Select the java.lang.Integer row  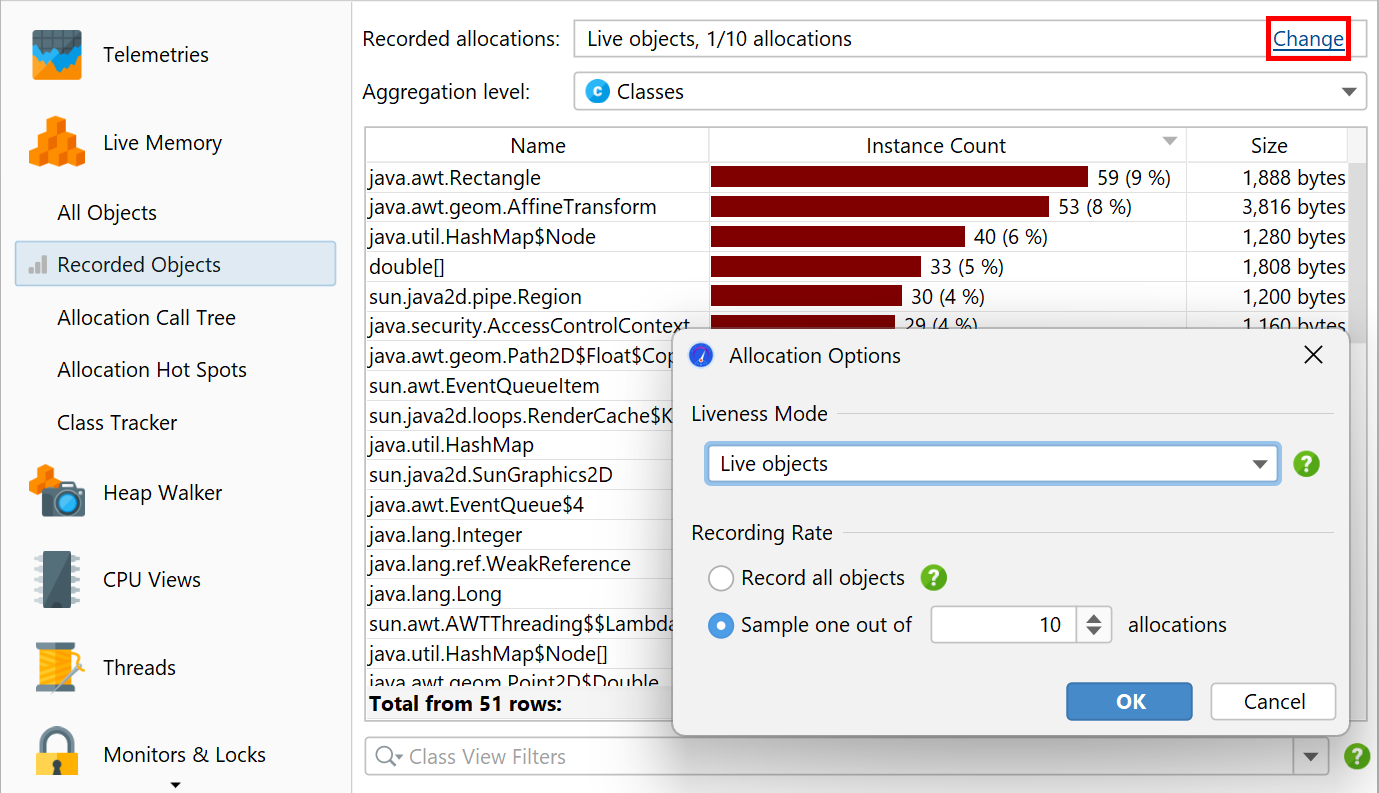pos(518,535)
